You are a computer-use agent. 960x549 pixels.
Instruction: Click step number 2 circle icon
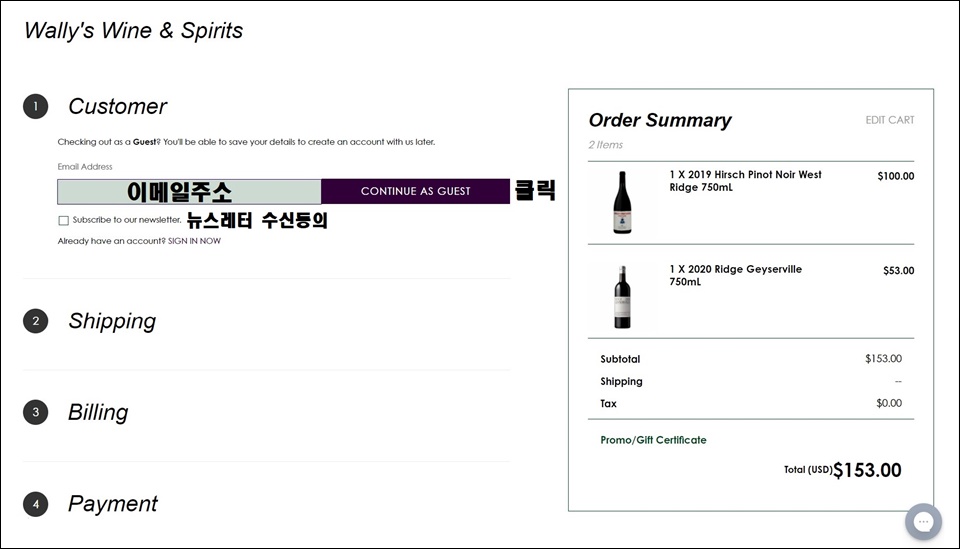[x=36, y=321]
